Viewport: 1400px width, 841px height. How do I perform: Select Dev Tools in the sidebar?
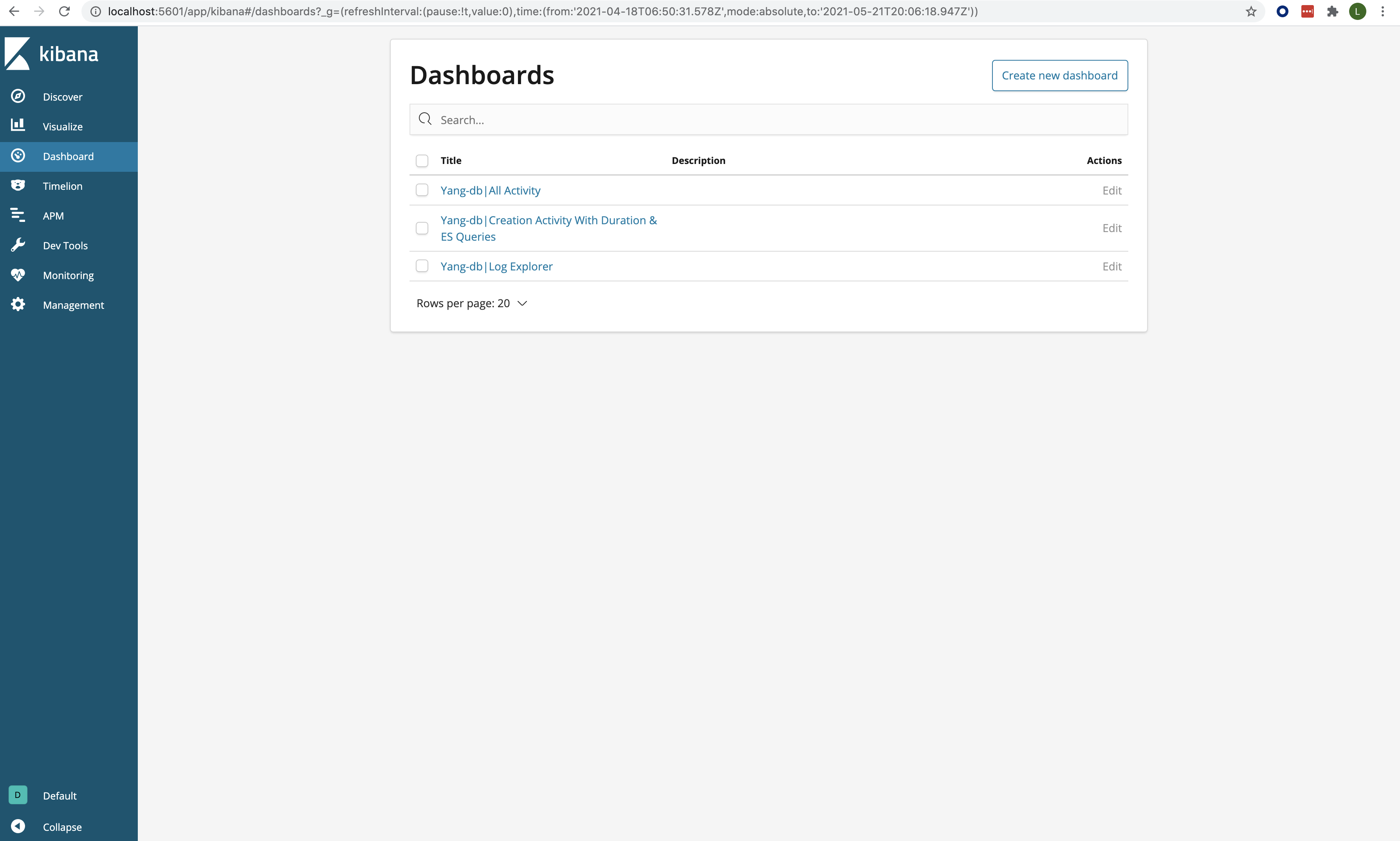click(65, 245)
